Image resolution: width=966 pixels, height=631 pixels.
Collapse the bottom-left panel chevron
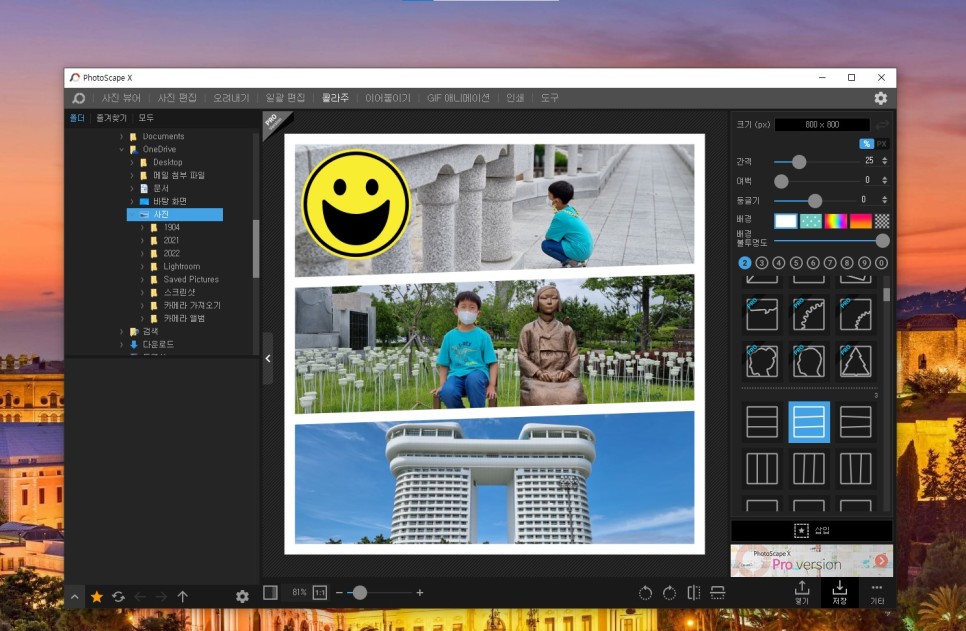(x=75, y=596)
